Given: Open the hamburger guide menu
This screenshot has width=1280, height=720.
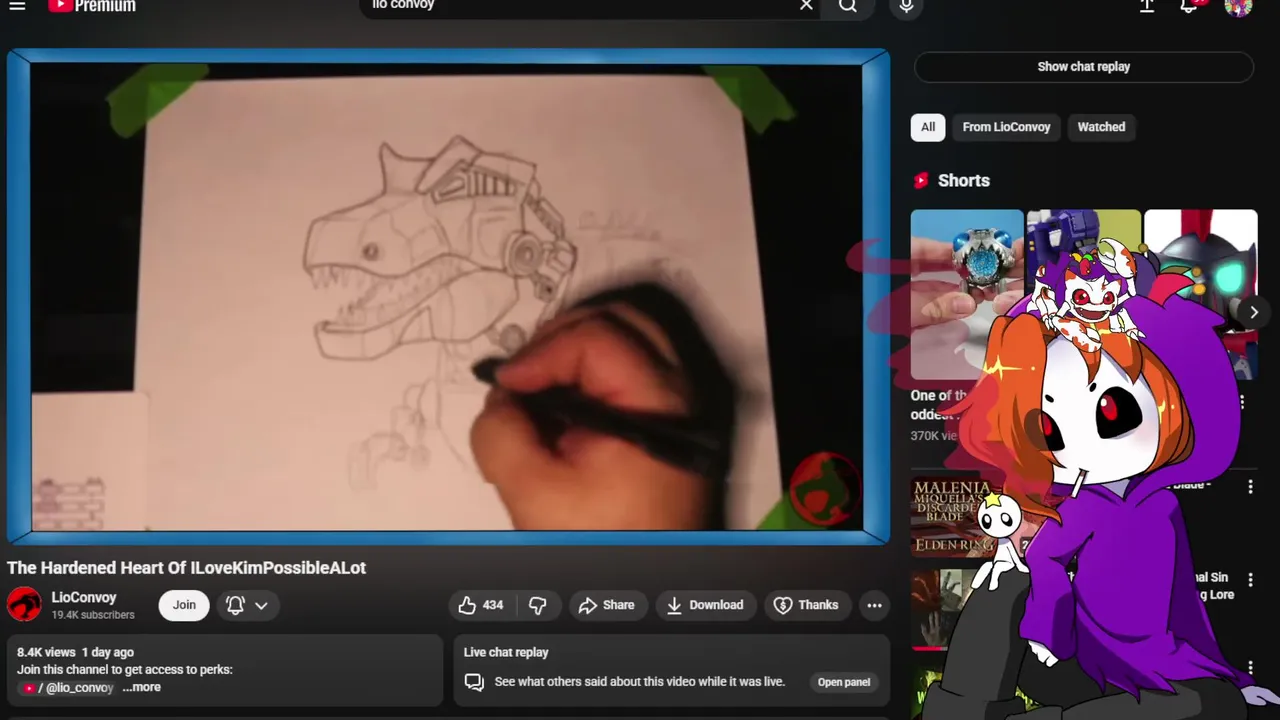Looking at the screenshot, I should 17,6.
